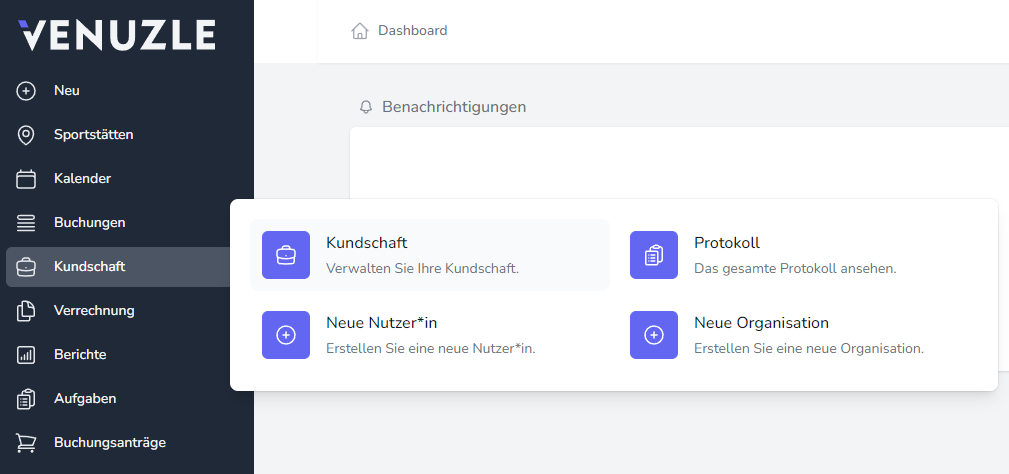Click the plus icon beside Neu
The width and height of the screenshot is (1009, 474).
pyautogui.click(x=27, y=91)
